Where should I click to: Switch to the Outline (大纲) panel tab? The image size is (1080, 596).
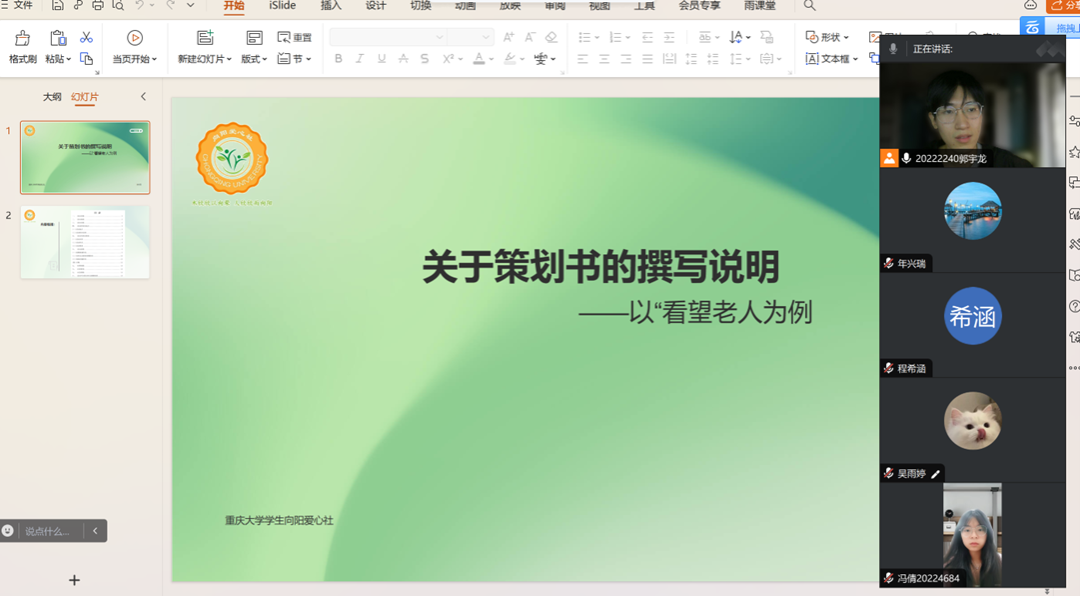[52, 97]
